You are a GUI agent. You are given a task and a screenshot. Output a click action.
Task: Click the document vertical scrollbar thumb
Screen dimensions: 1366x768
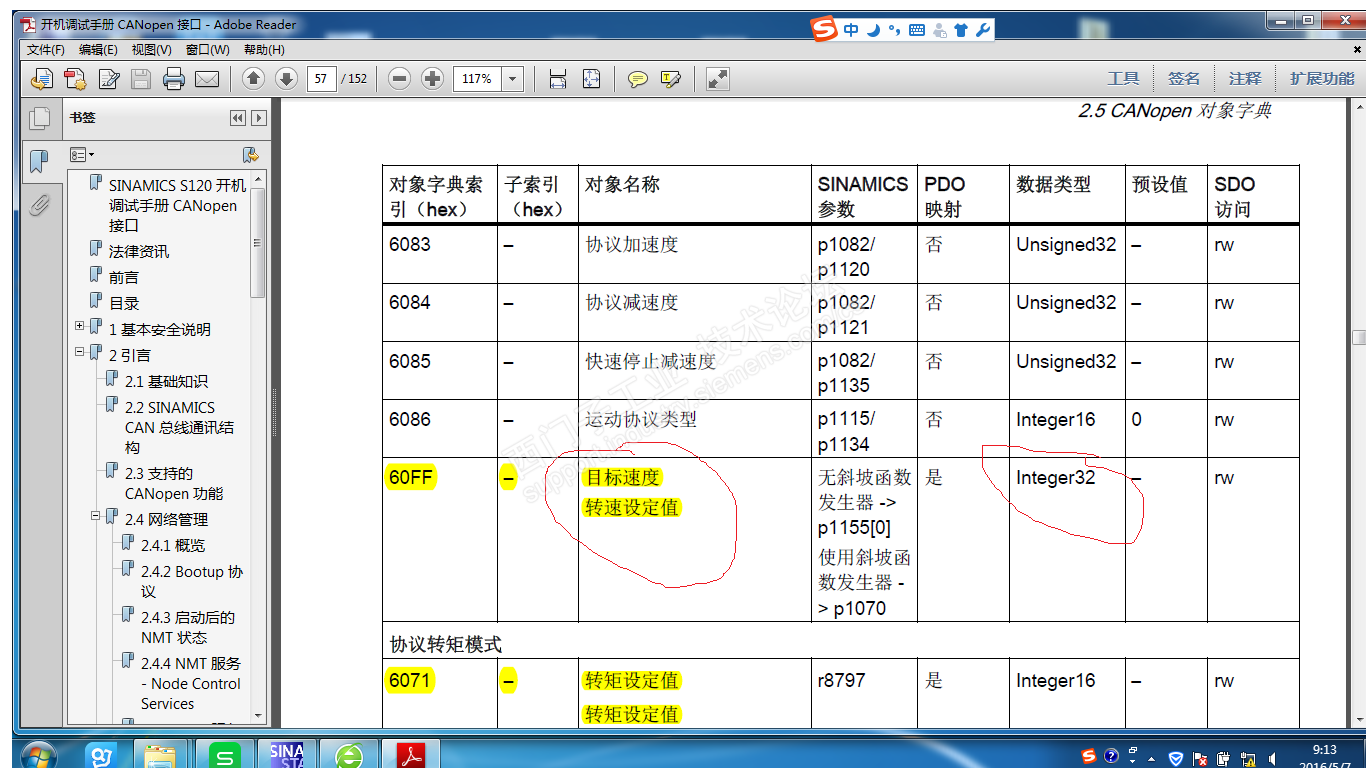pyautogui.click(x=1358, y=338)
